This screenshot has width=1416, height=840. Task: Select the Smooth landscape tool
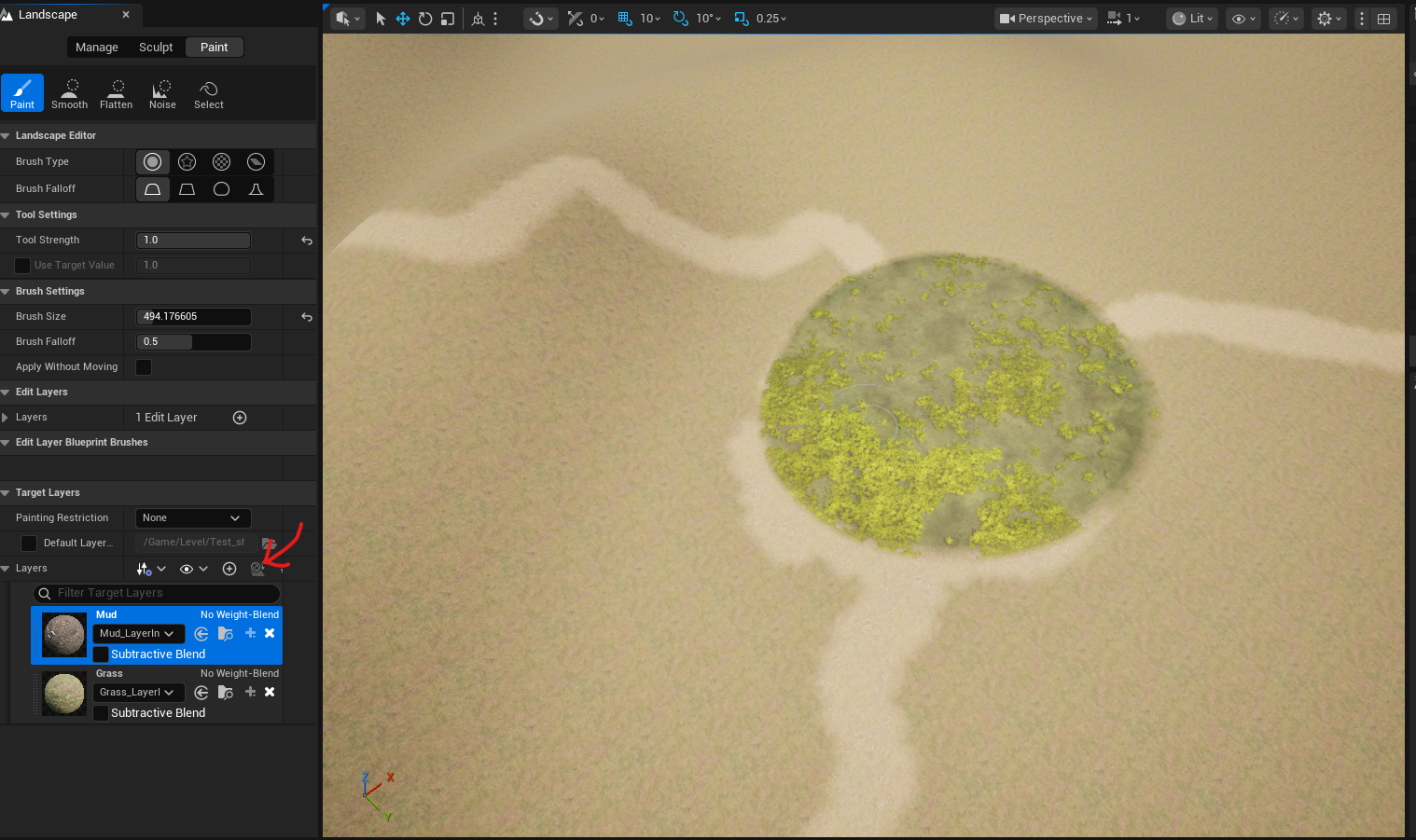69,94
